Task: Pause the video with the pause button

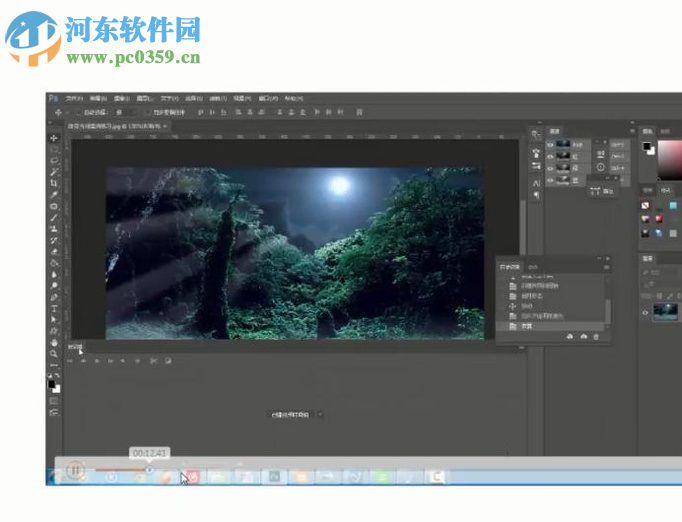Action: tap(75, 470)
